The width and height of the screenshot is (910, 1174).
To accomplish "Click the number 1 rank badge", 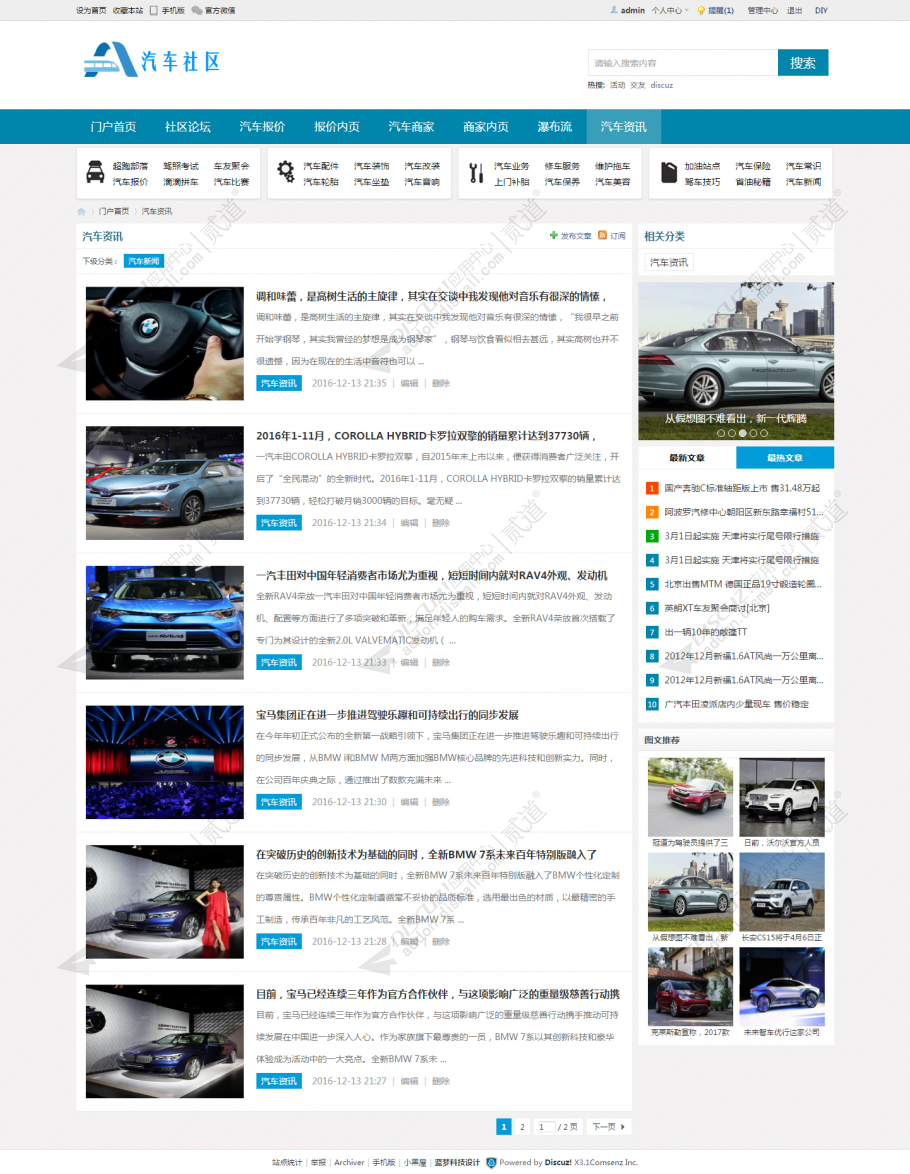I will (x=652, y=488).
